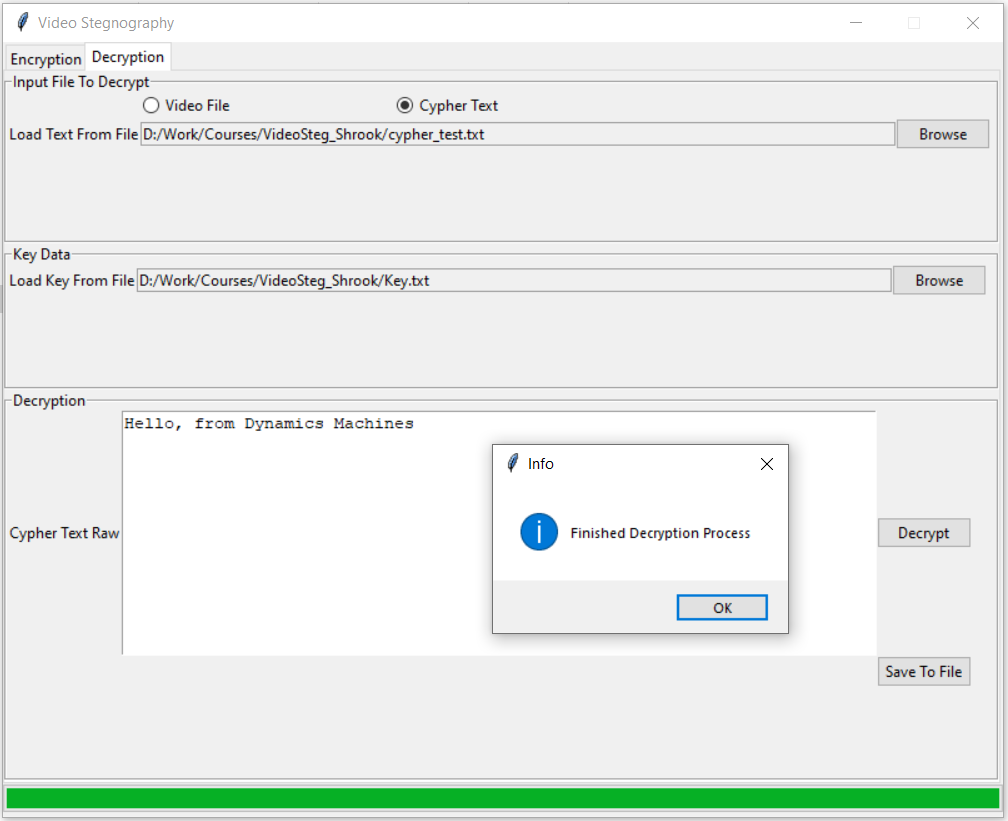Browse for the key file
This screenshot has height=821, width=1008.
(939, 280)
